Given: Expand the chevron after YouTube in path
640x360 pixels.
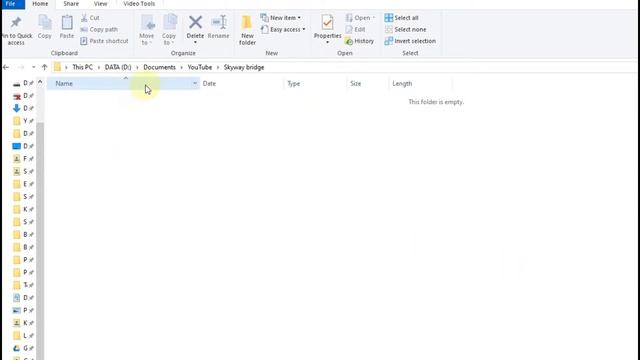Looking at the screenshot, I should (218, 67).
